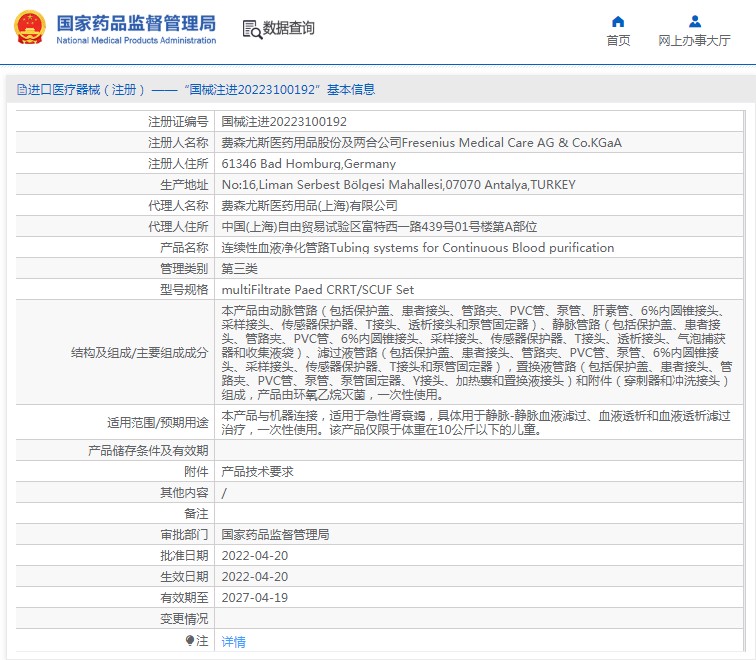Click address 61346 Bad Homburg,Germany
This screenshot has height=660, width=756.
tap(309, 164)
